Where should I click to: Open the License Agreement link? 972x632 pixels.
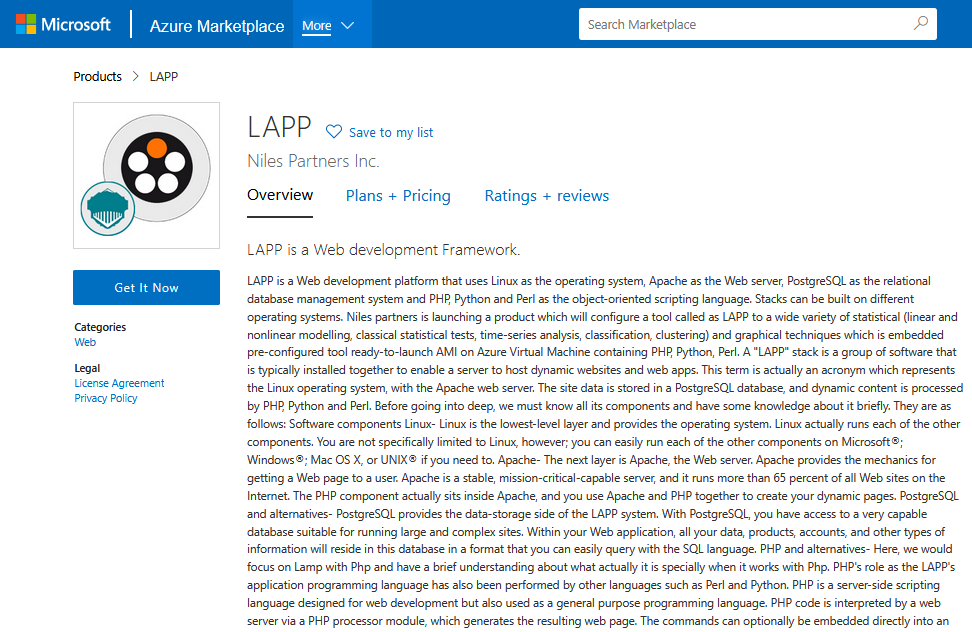pos(119,383)
